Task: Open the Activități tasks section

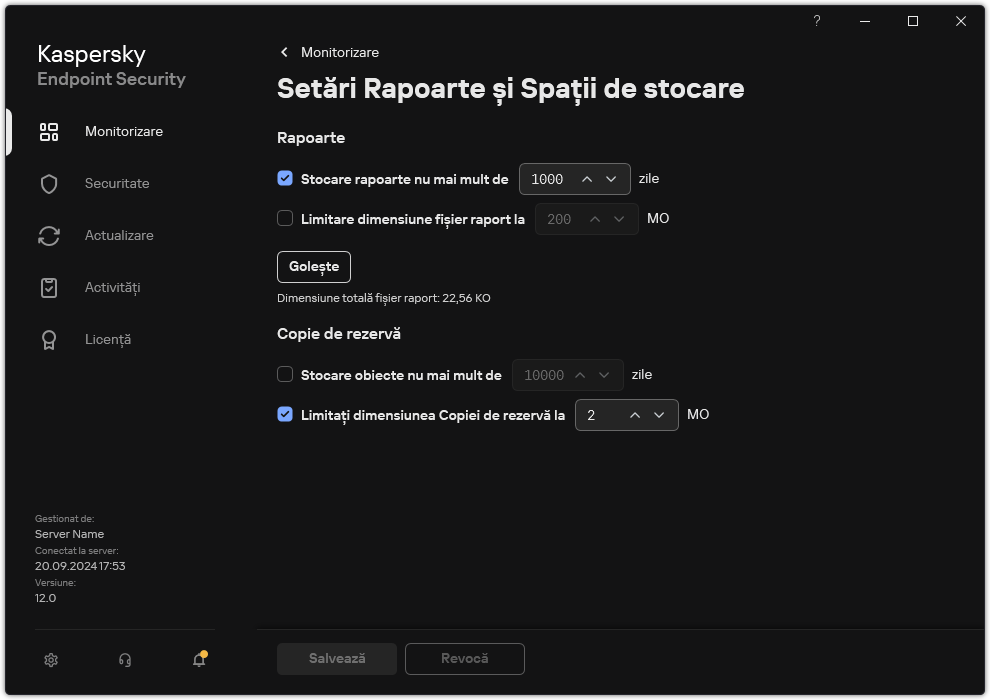Action: click(x=48, y=287)
